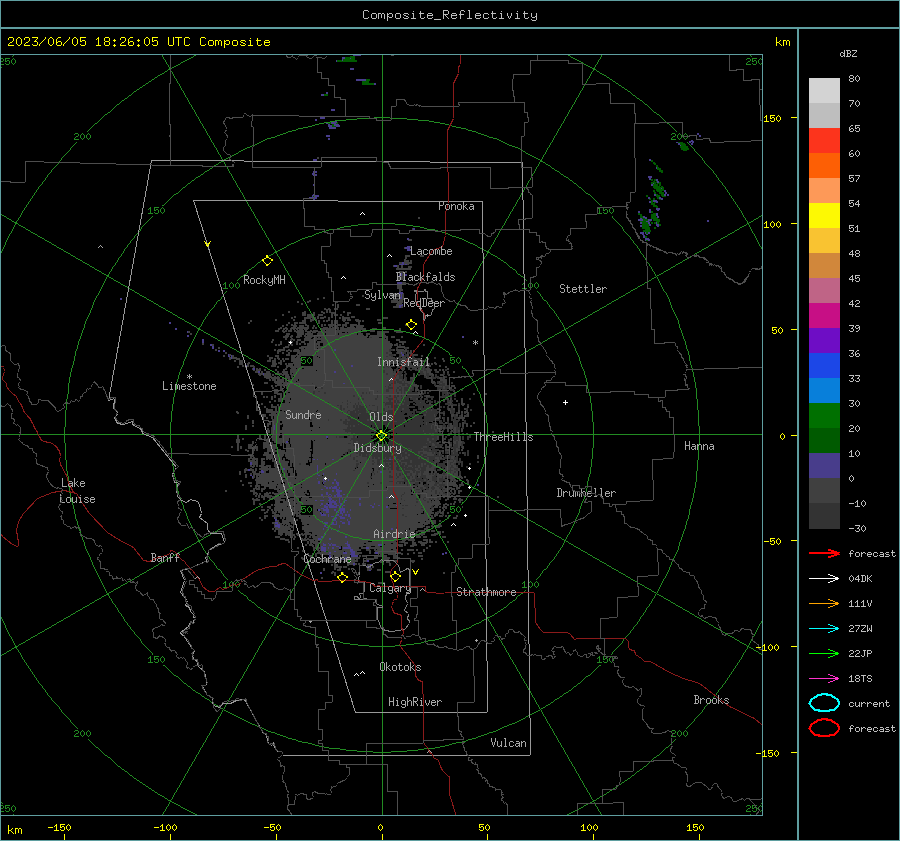Click the Composite_Reflectivity title text
This screenshot has width=900, height=841.
[449, 15]
